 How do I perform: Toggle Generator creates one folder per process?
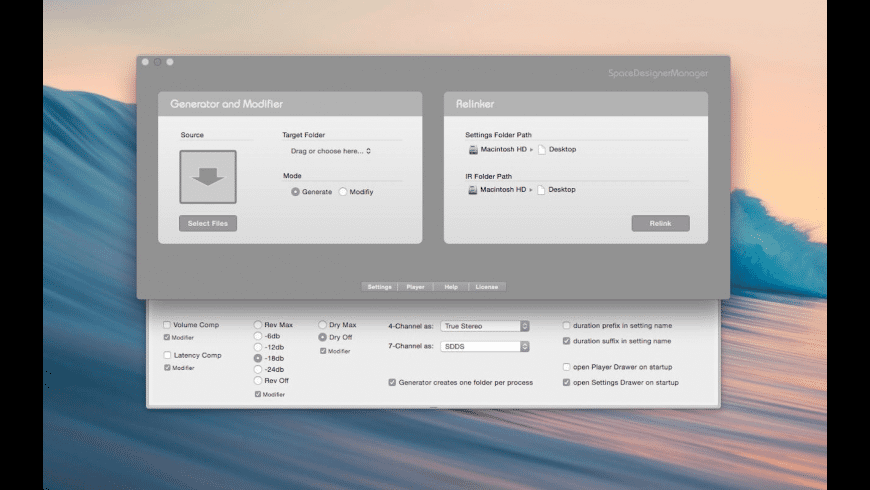(x=392, y=382)
